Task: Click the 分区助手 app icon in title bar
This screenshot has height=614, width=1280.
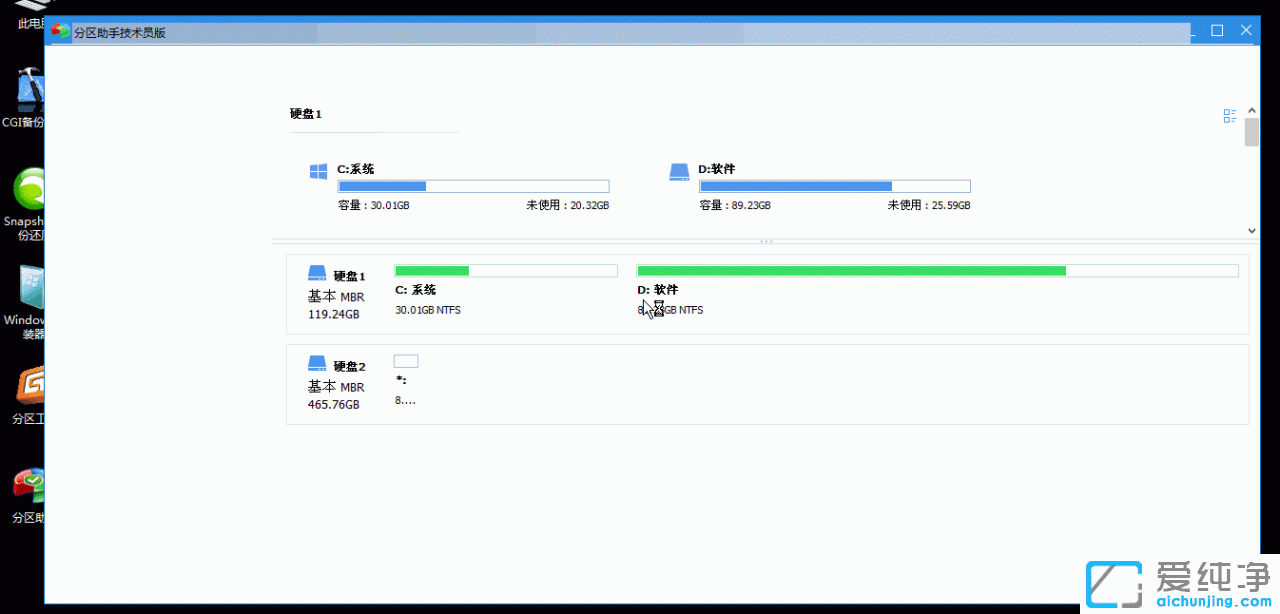Action: [x=61, y=32]
